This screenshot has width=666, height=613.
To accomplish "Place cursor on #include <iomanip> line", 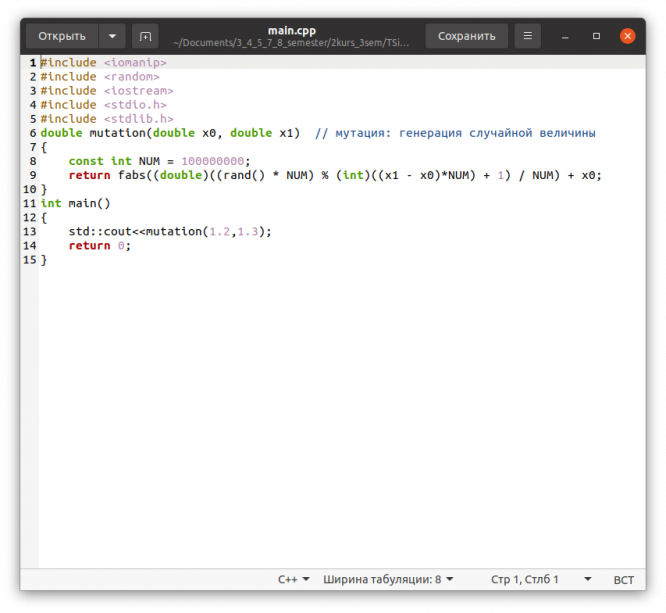I will click(104, 62).
